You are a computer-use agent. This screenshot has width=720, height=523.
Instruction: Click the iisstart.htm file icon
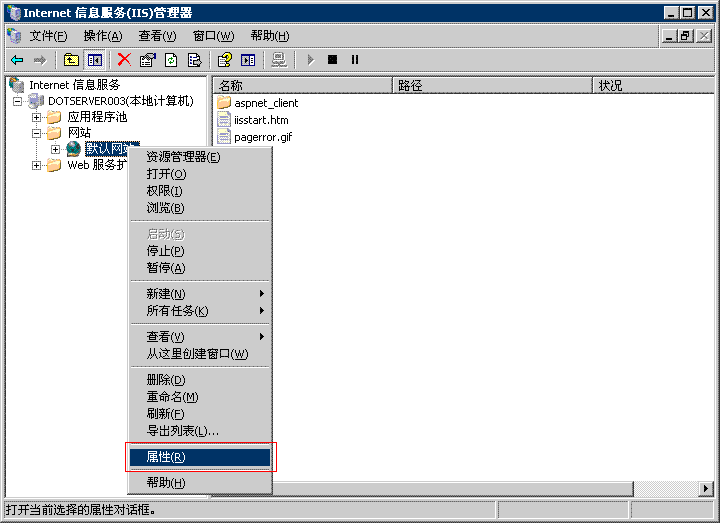click(224, 120)
